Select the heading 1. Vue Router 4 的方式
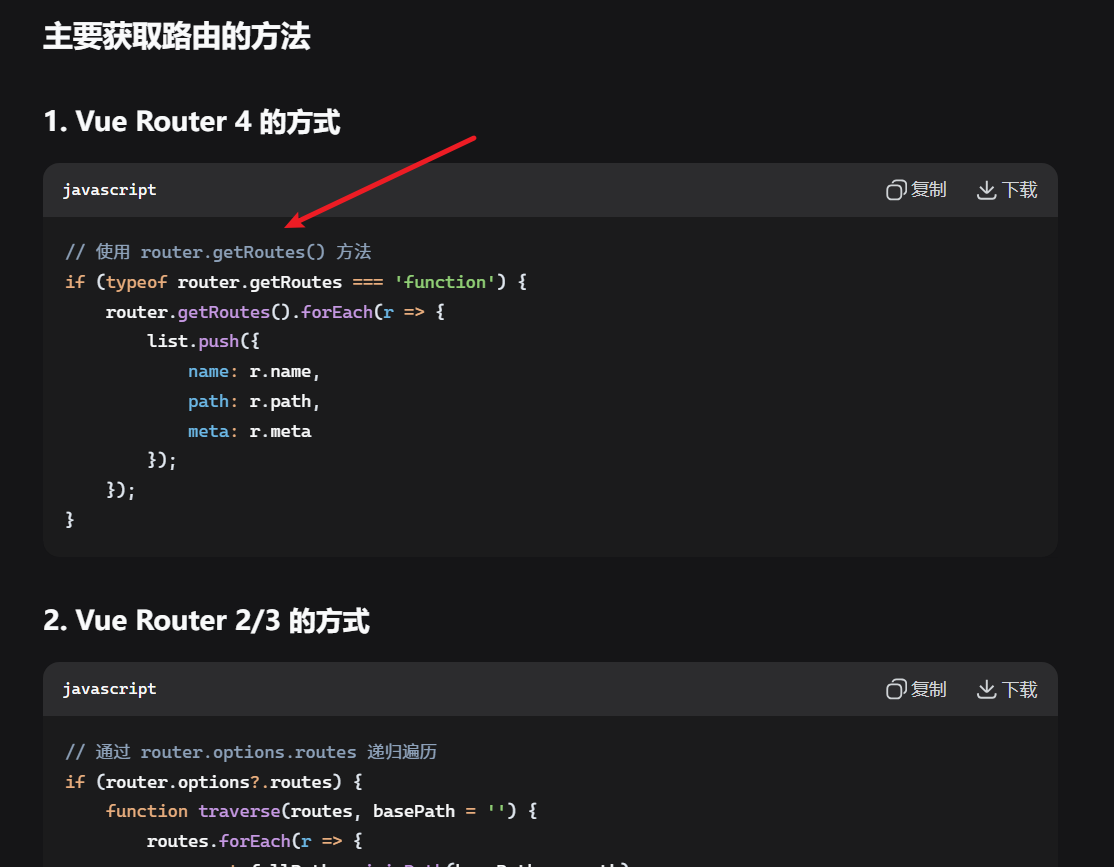This screenshot has height=867, width=1114. tap(192, 122)
